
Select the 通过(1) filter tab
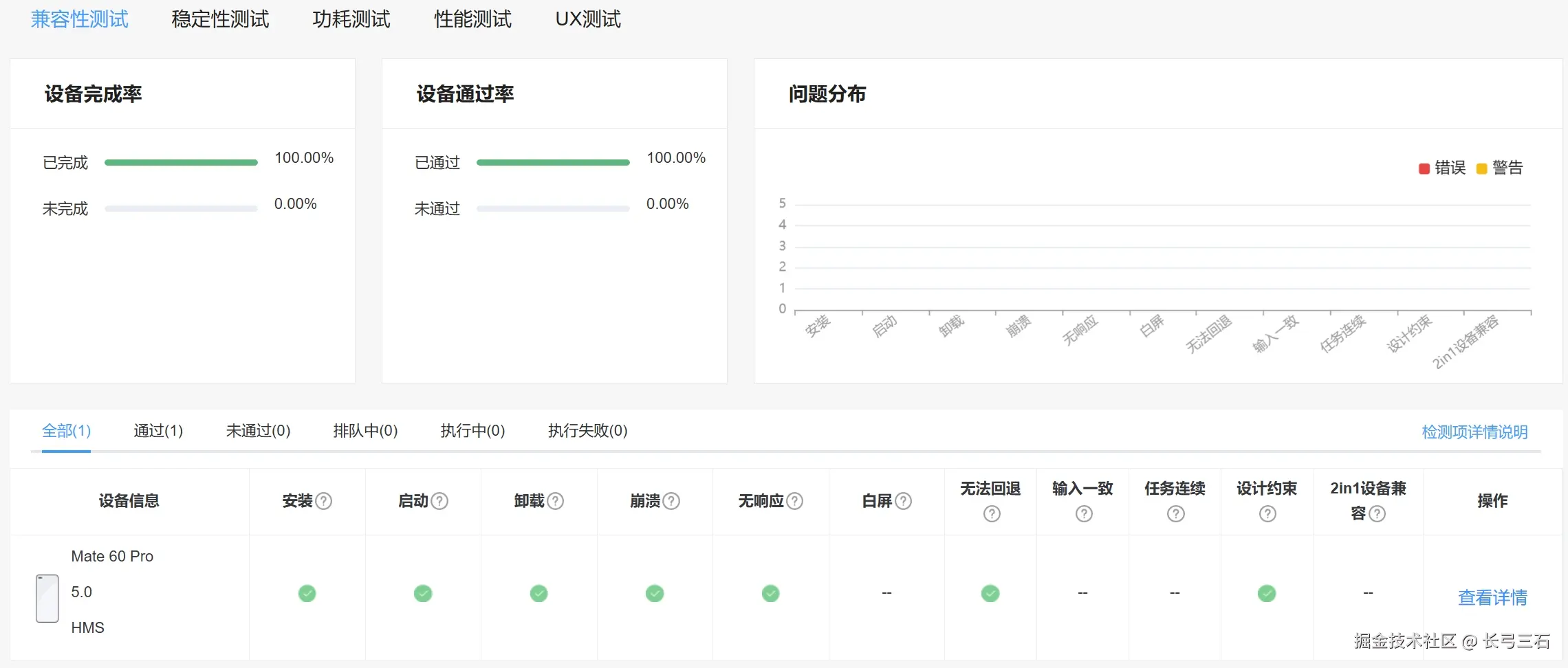157,430
